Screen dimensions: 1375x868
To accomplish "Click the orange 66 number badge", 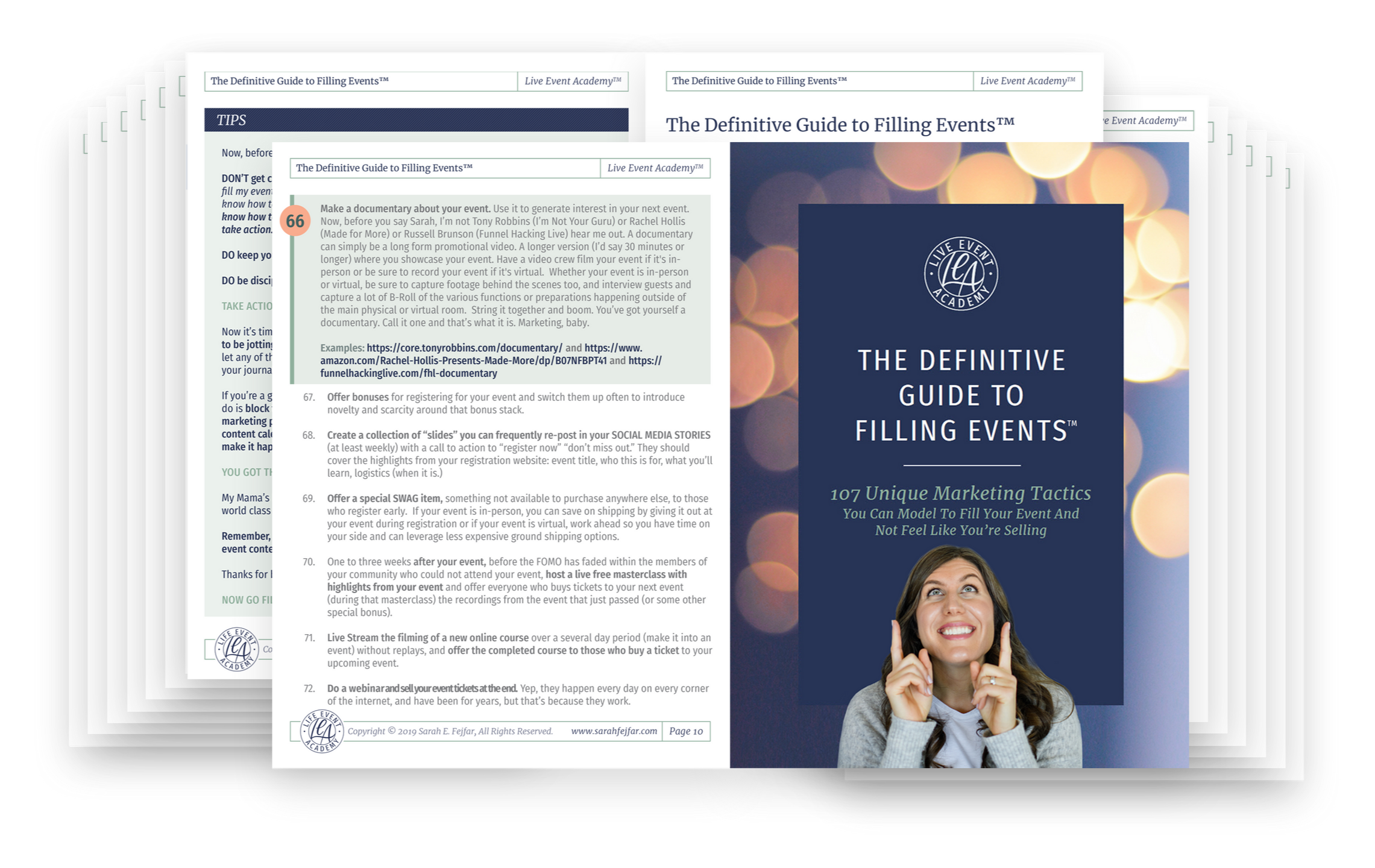I will click(x=295, y=221).
